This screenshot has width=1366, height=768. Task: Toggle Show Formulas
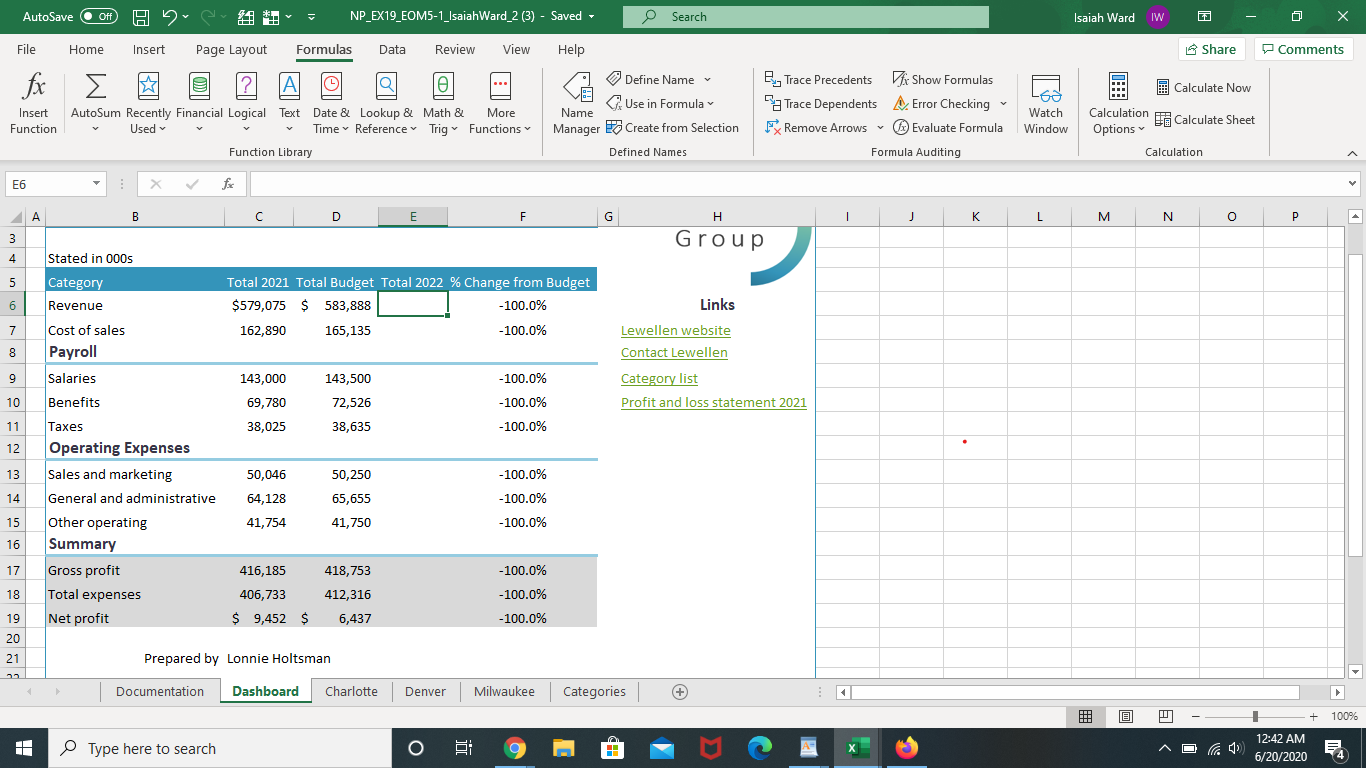(943, 79)
